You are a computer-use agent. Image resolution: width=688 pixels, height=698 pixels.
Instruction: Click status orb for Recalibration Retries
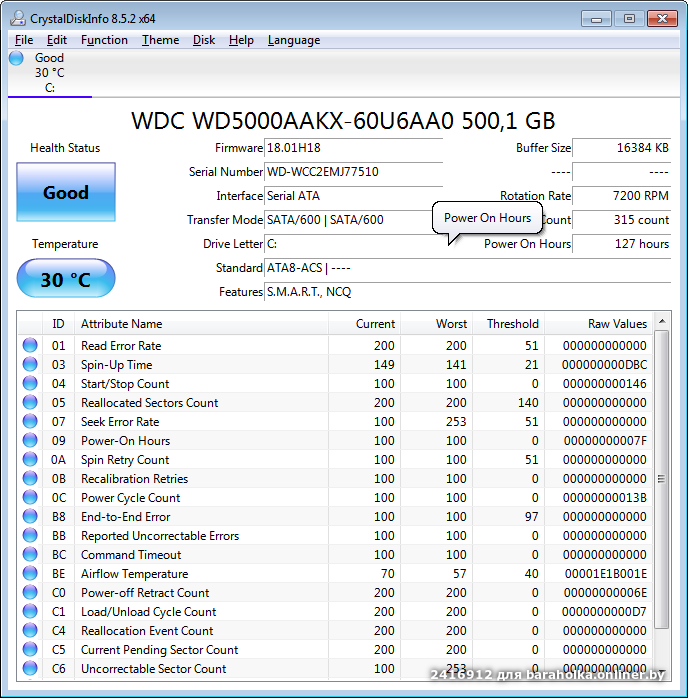coord(30,478)
